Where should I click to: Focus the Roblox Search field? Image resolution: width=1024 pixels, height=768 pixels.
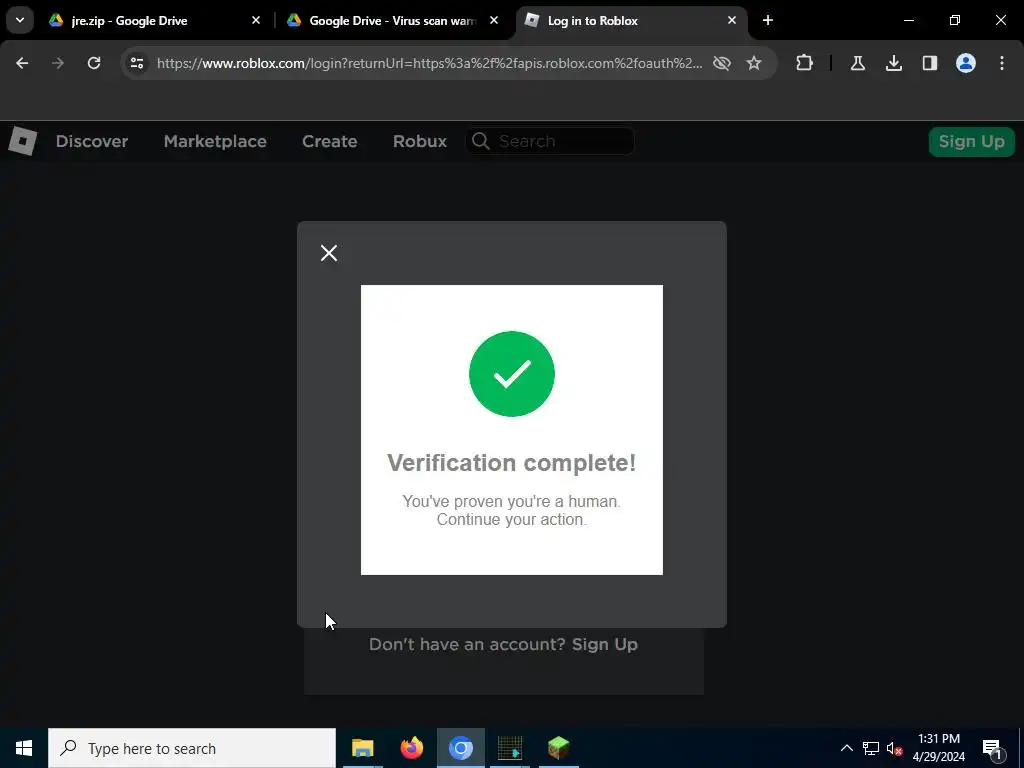[550, 141]
